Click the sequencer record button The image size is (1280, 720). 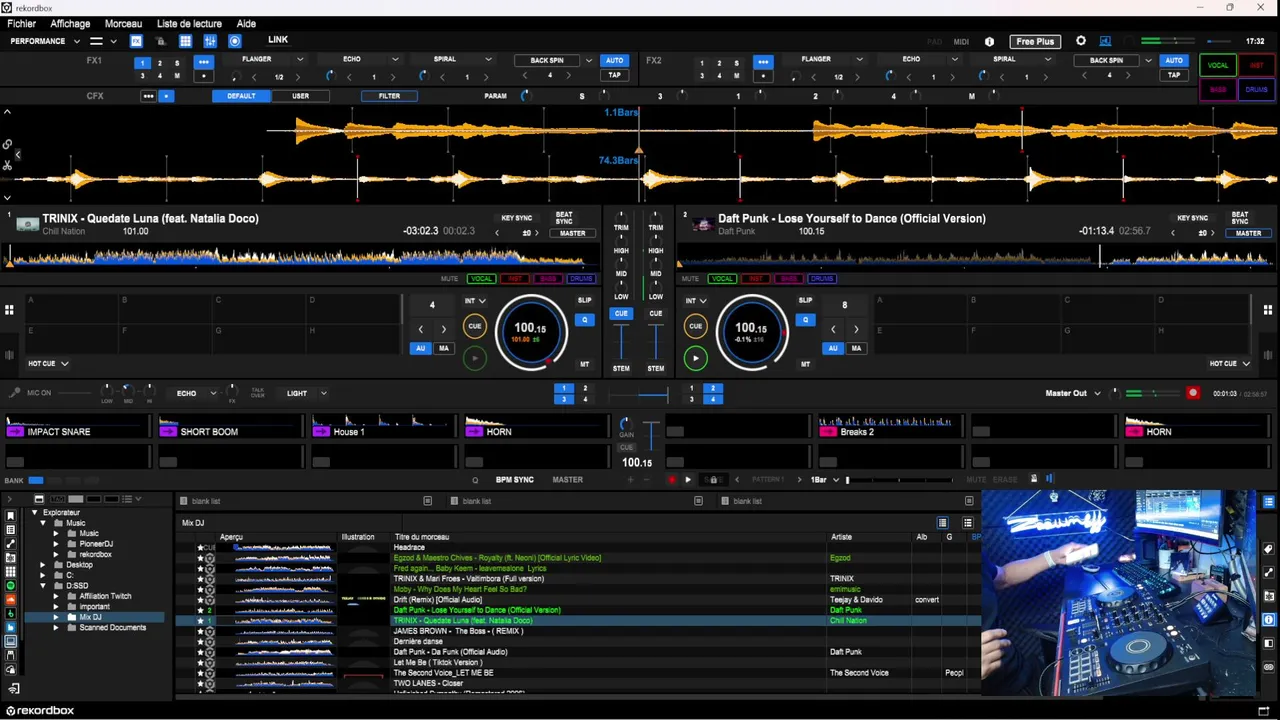coord(671,480)
